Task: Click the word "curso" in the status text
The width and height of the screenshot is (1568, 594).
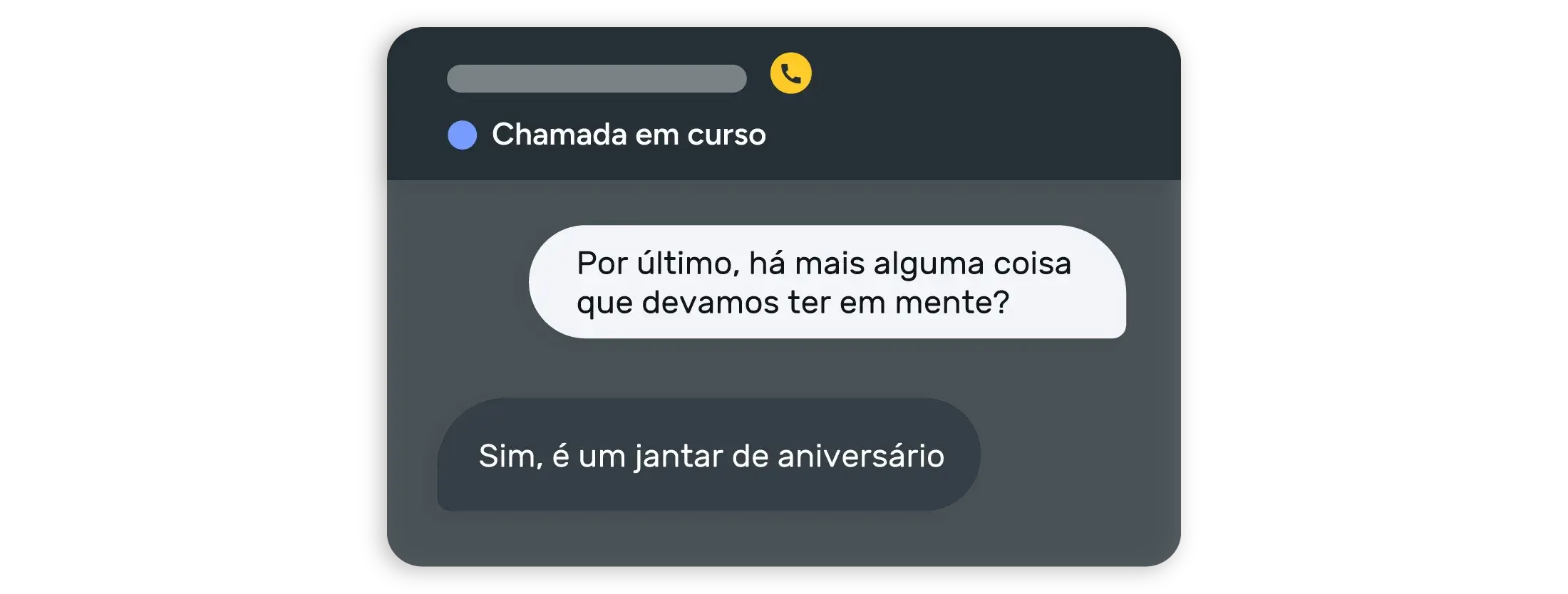Action: click(726, 134)
